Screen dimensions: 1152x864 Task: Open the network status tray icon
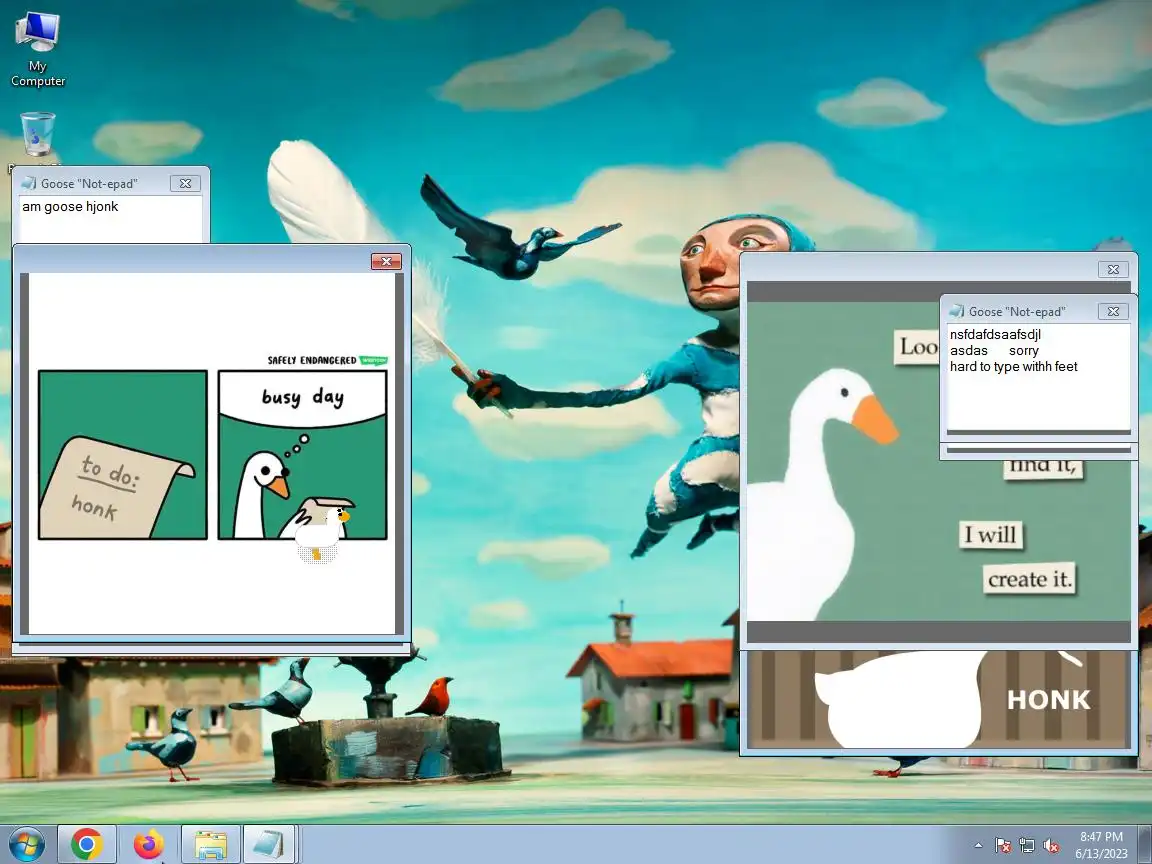[x=1026, y=846]
